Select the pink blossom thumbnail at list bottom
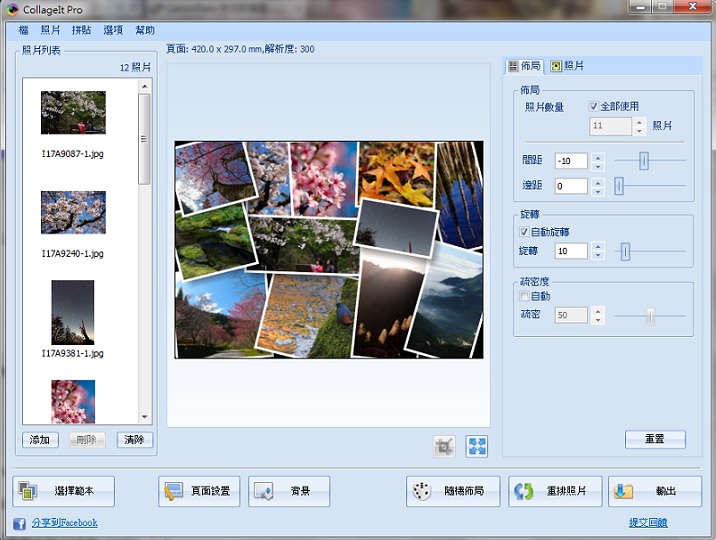Viewport: 716px width, 540px height. click(x=73, y=402)
